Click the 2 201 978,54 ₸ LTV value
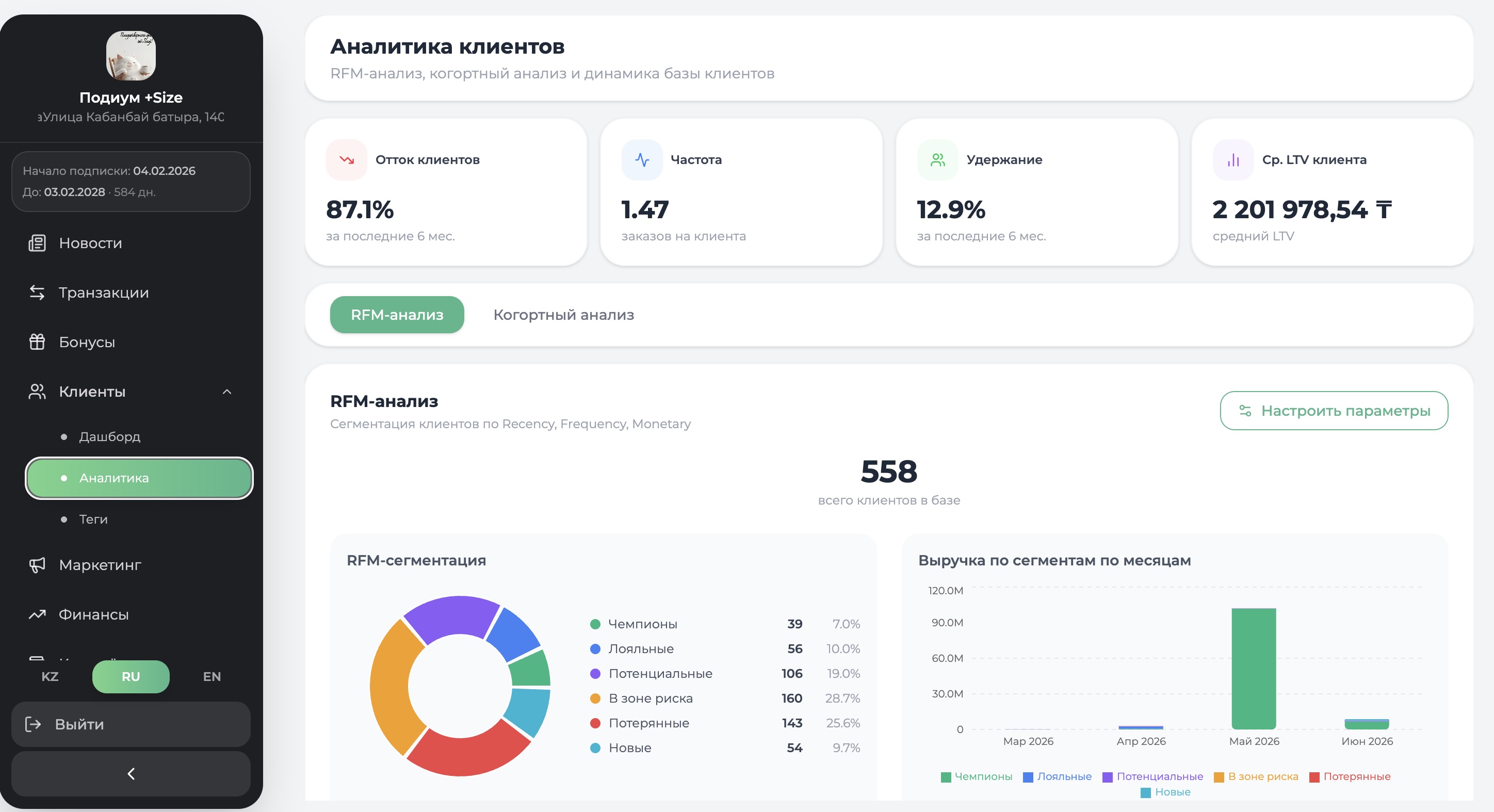Image resolution: width=1494 pixels, height=812 pixels. pos(1302,209)
